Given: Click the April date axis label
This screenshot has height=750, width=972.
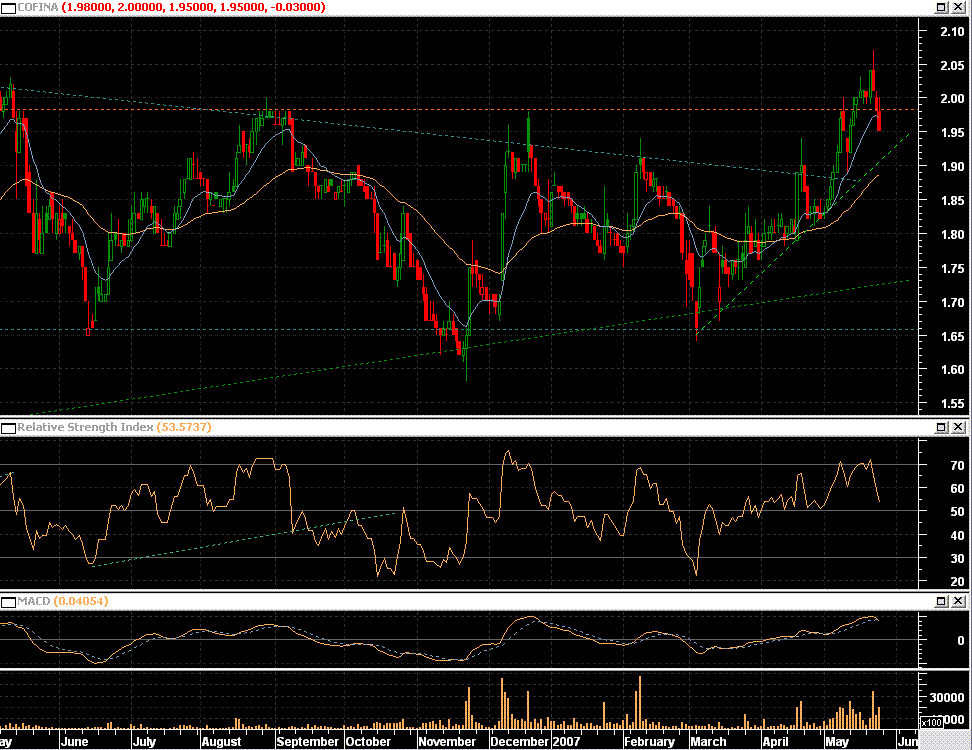Looking at the screenshot, I should click(775, 742).
